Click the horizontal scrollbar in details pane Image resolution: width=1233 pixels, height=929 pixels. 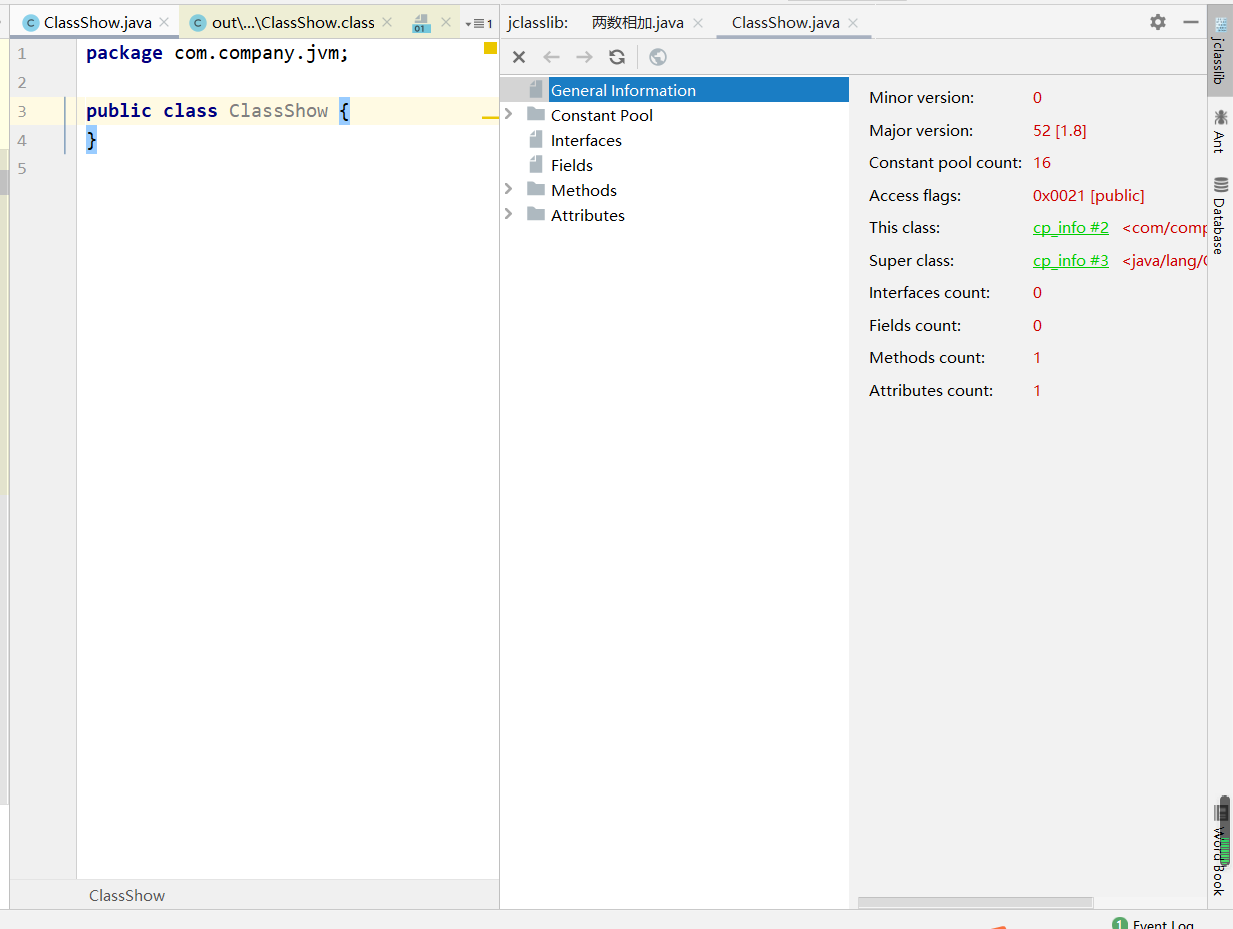(975, 903)
